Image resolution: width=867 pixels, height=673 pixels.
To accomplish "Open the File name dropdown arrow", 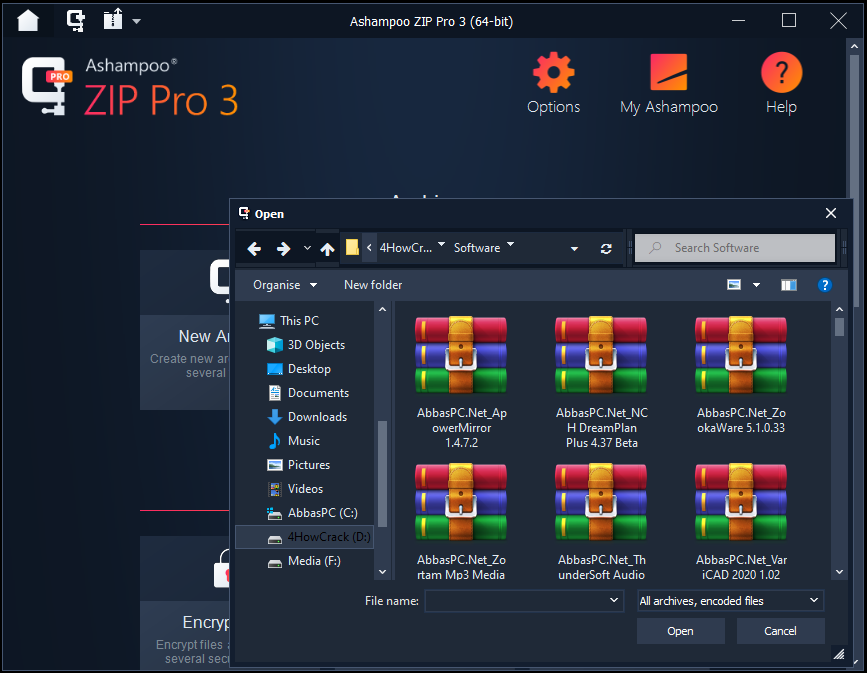I will coord(614,601).
